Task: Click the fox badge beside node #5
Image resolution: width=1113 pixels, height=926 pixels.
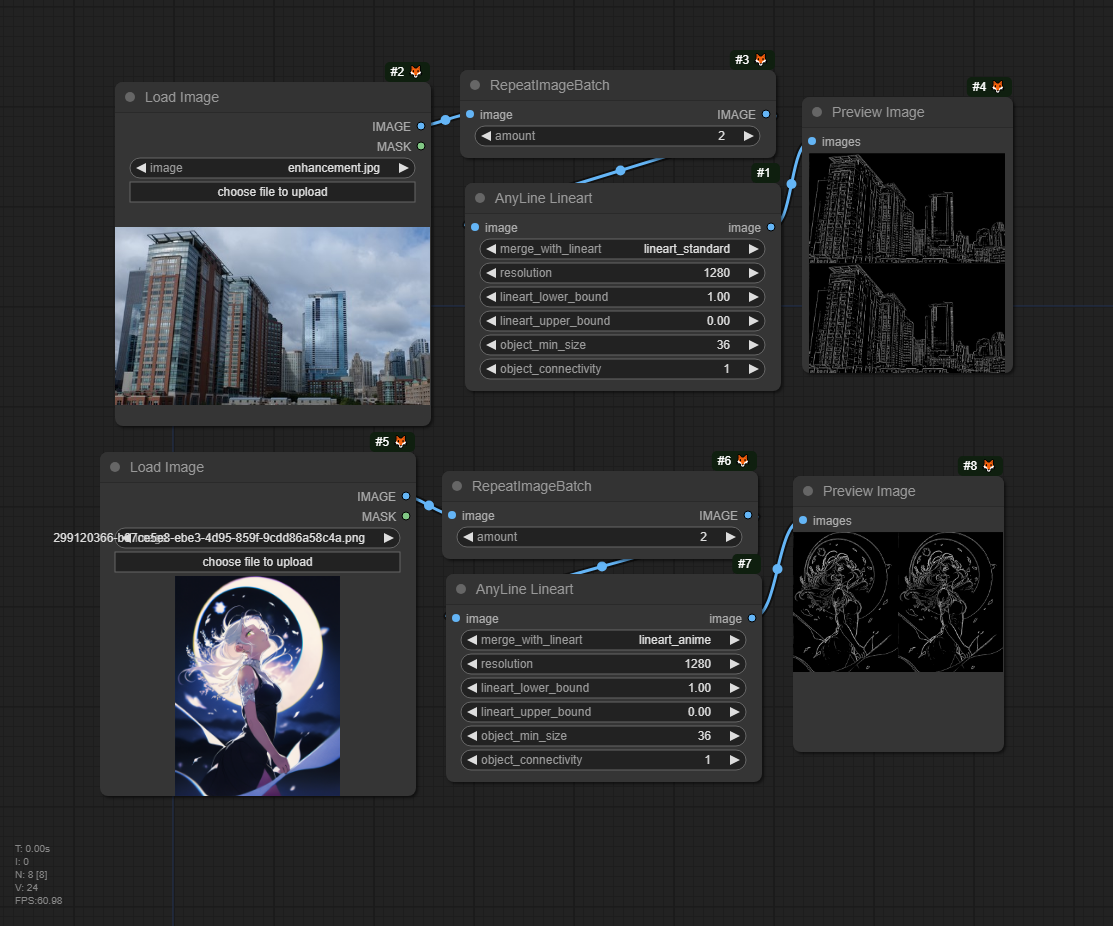Action: tap(400, 442)
